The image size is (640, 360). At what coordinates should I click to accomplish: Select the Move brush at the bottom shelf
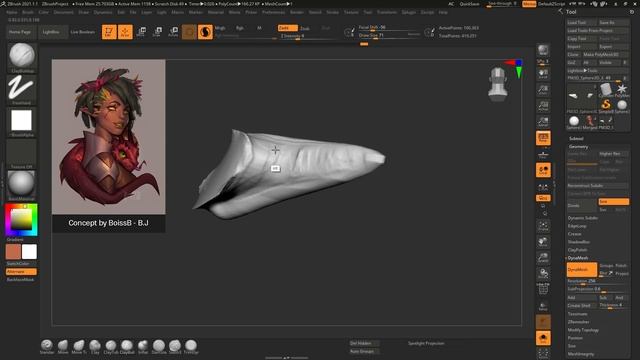tap(63, 347)
